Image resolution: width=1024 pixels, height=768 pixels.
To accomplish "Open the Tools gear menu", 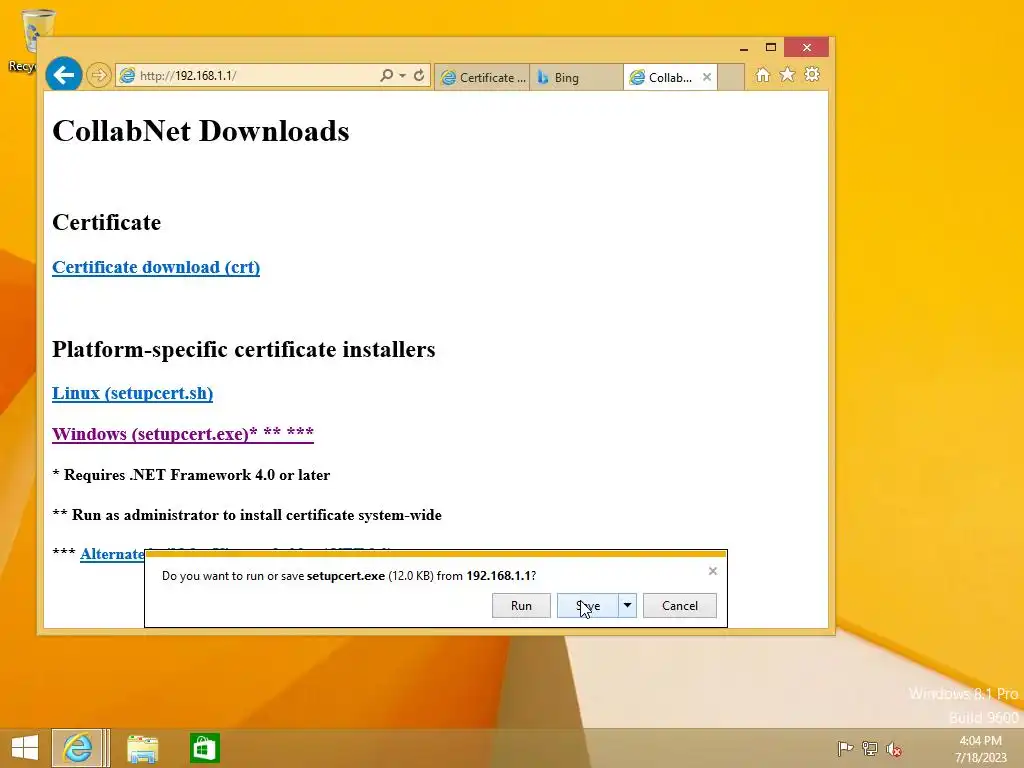I will [x=812, y=74].
